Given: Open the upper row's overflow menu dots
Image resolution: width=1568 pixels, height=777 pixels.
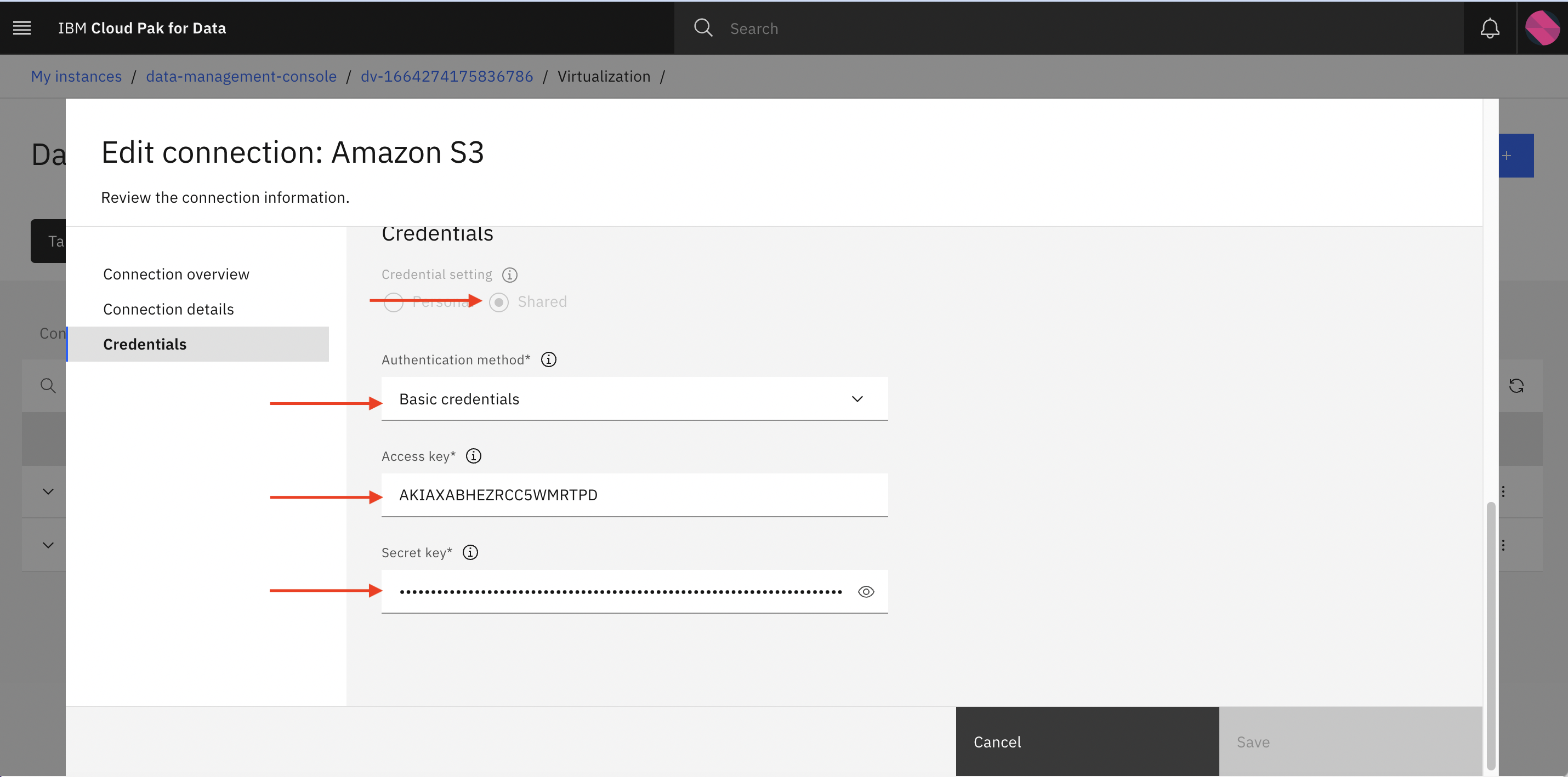Looking at the screenshot, I should point(1503,492).
